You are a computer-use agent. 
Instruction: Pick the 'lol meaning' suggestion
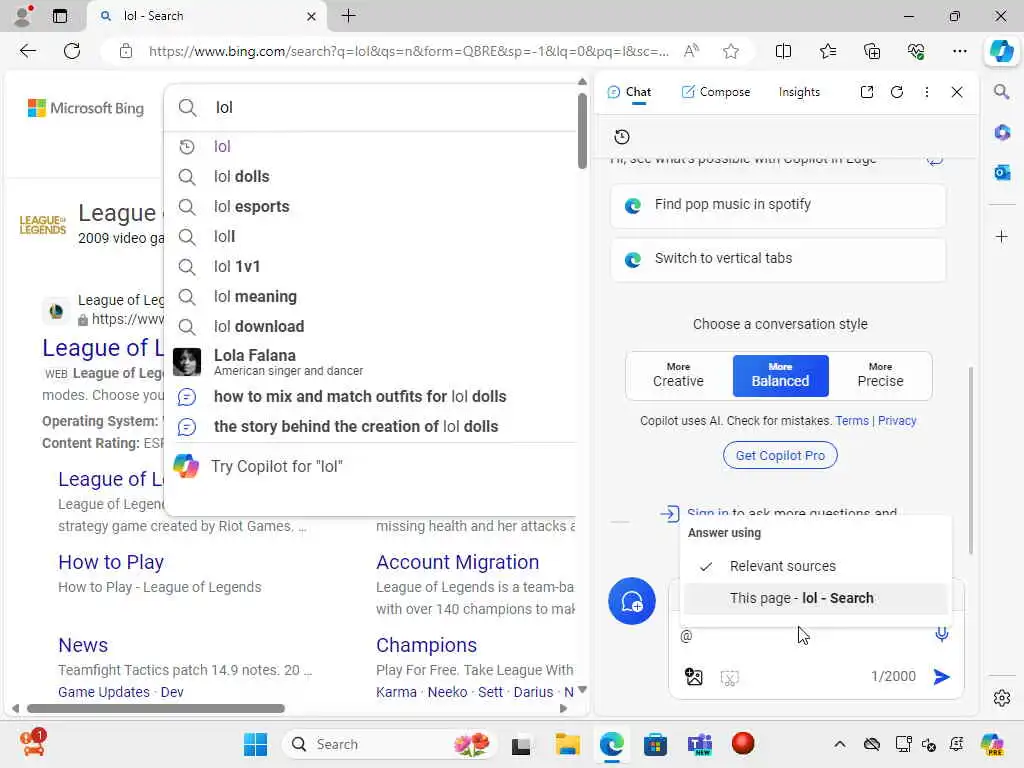coord(370,296)
